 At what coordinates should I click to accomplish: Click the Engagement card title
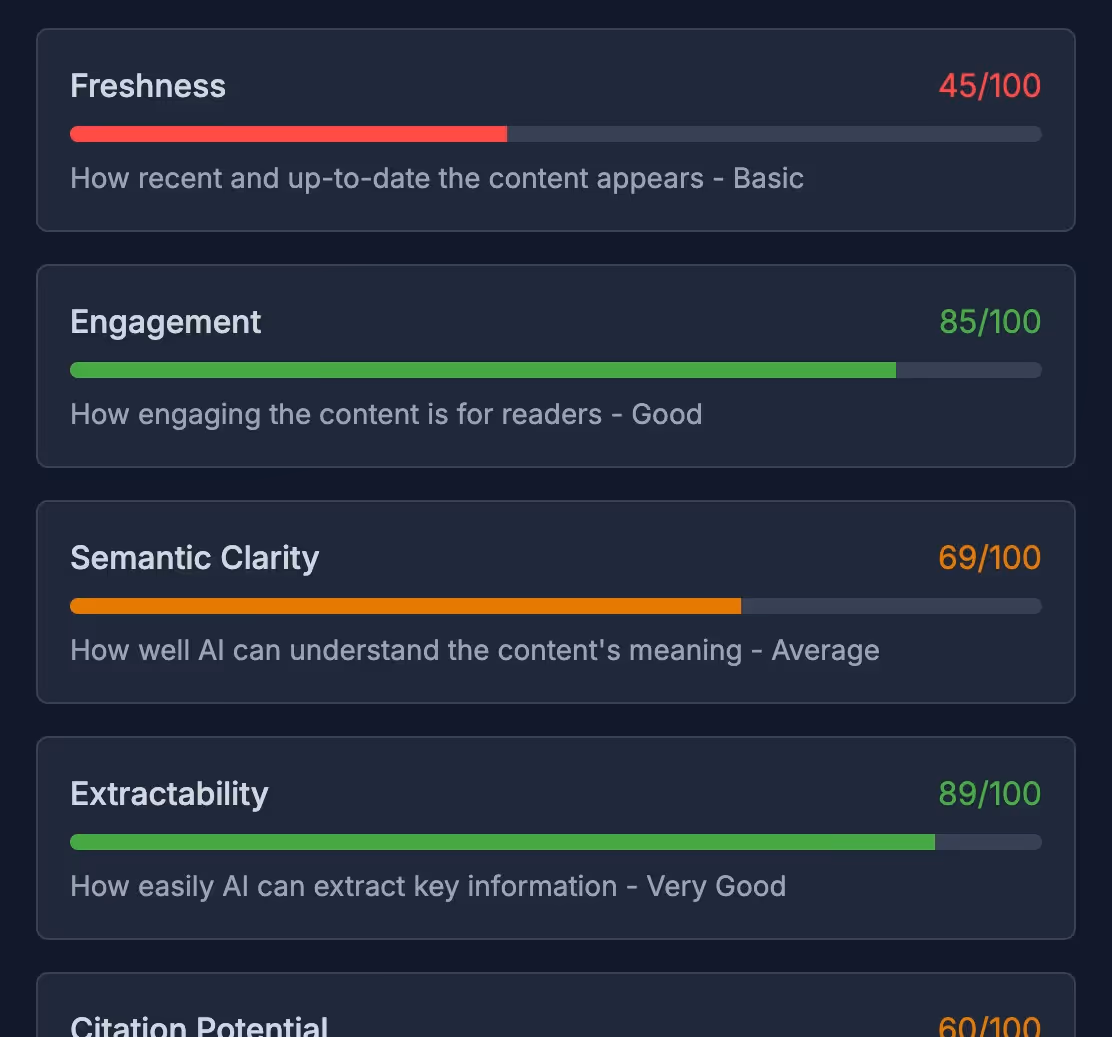[165, 322]
